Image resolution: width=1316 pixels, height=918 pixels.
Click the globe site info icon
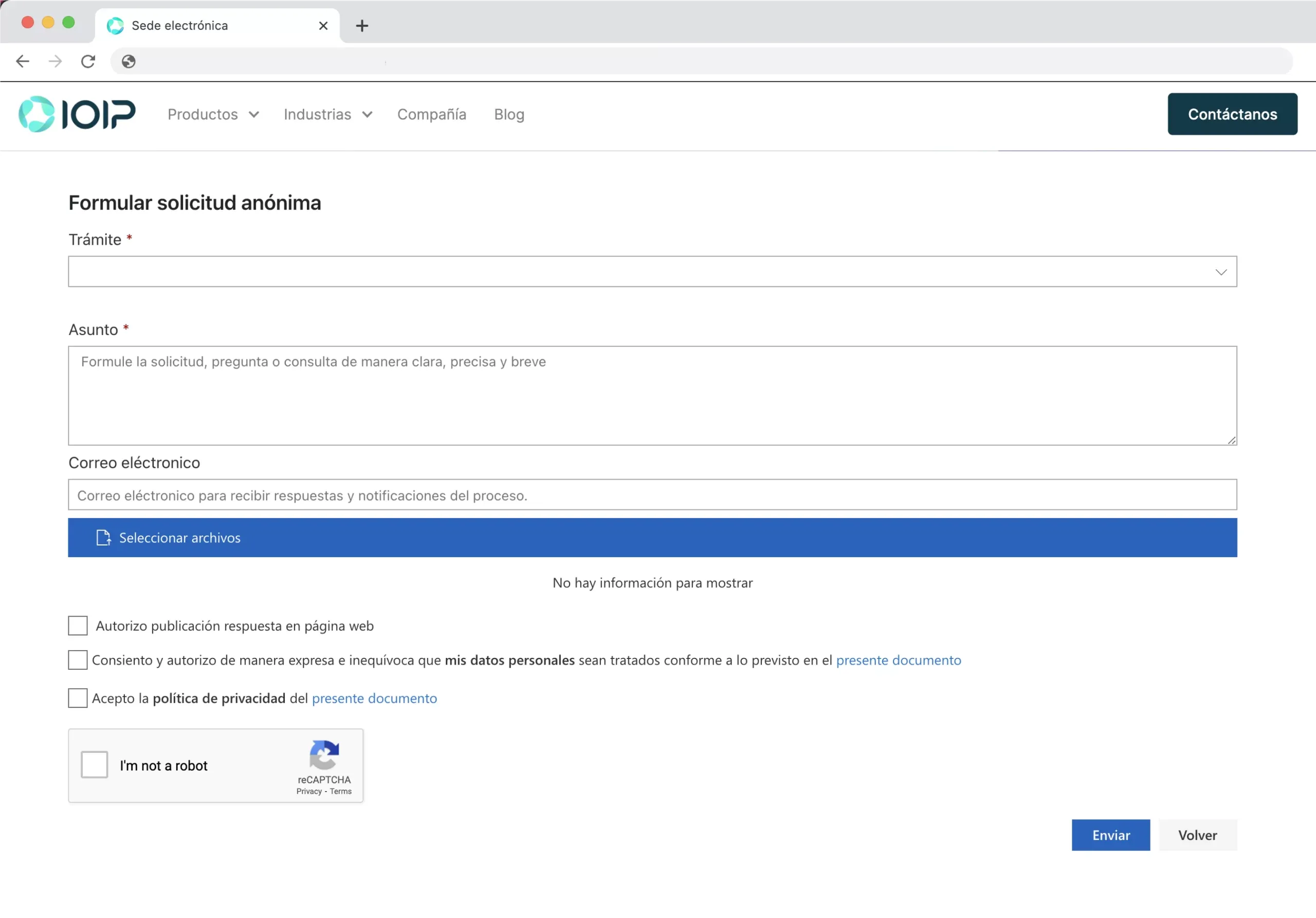tap(129, 61)
